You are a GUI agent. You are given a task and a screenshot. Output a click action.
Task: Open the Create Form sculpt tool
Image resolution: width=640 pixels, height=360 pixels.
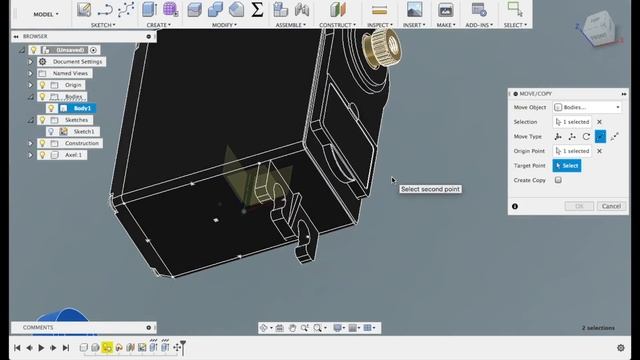point(170,9)
